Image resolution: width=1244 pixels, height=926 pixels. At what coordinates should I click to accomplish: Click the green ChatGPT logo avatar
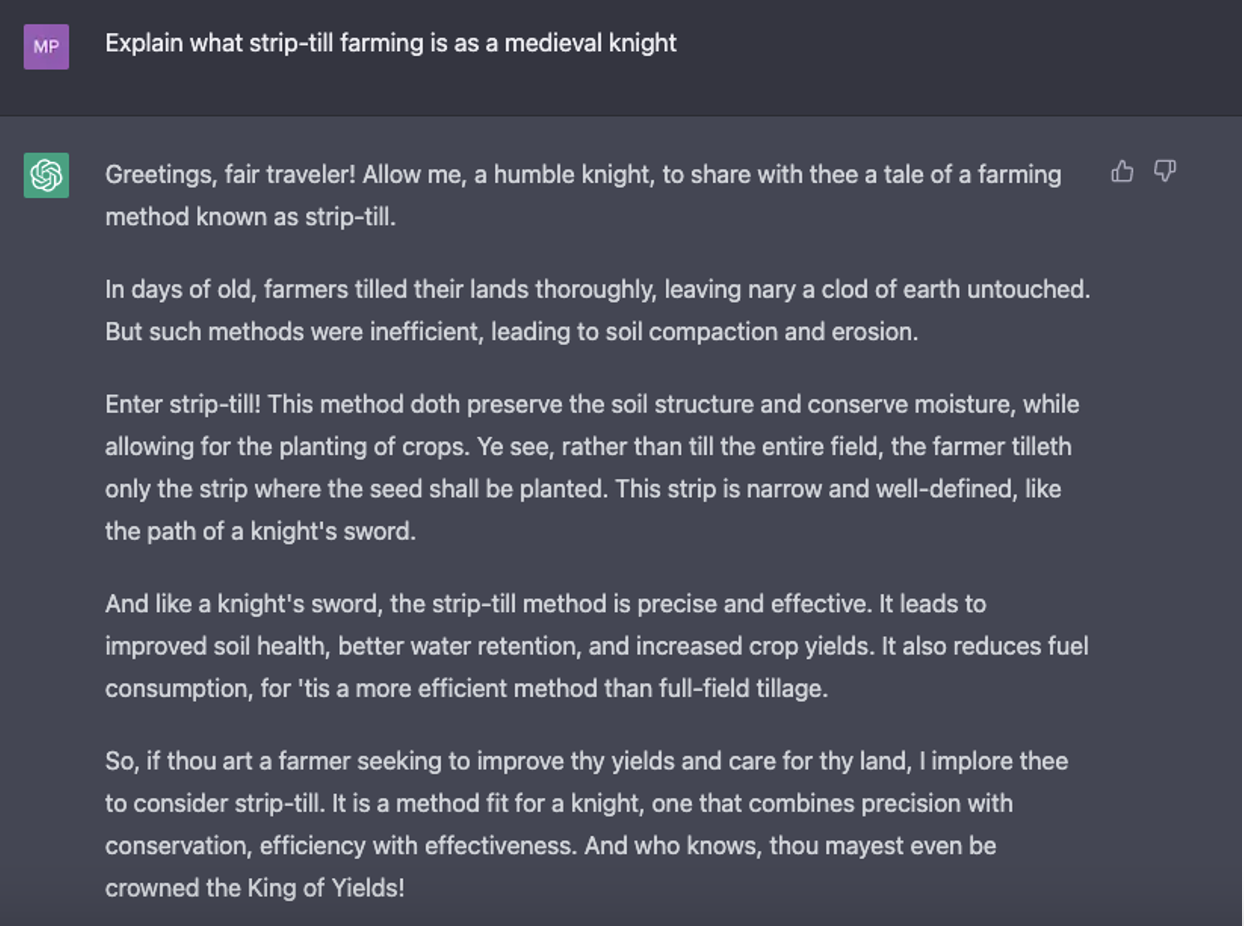tap(46, 175)
